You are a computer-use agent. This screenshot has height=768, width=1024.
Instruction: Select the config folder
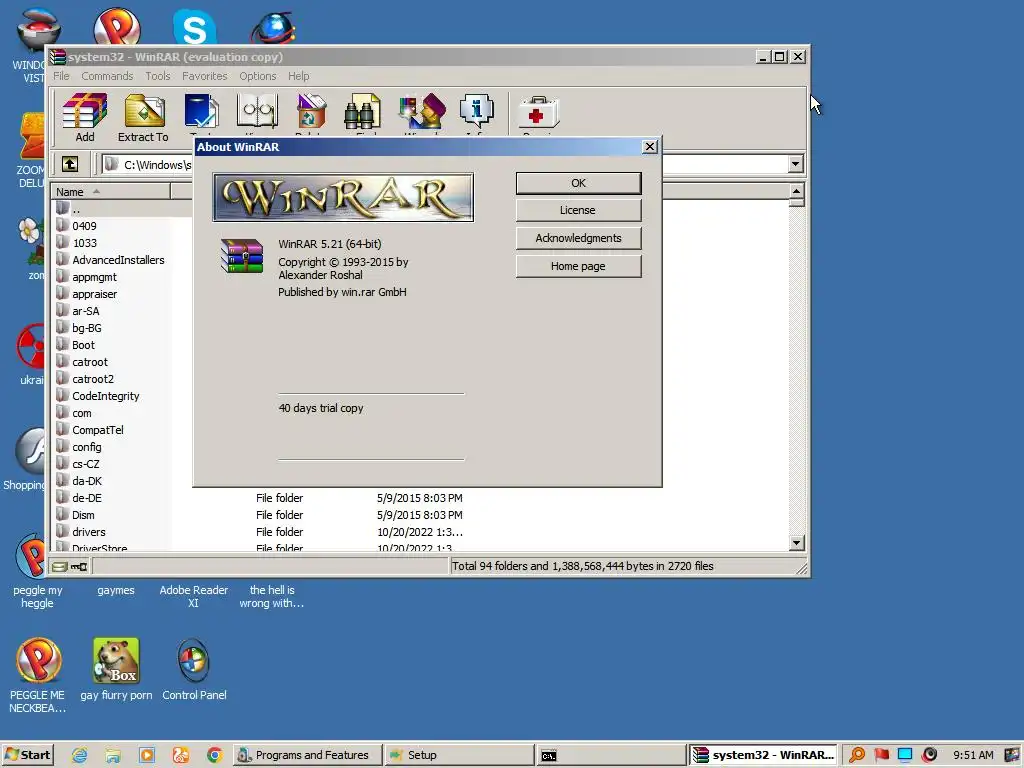(86, 447)
